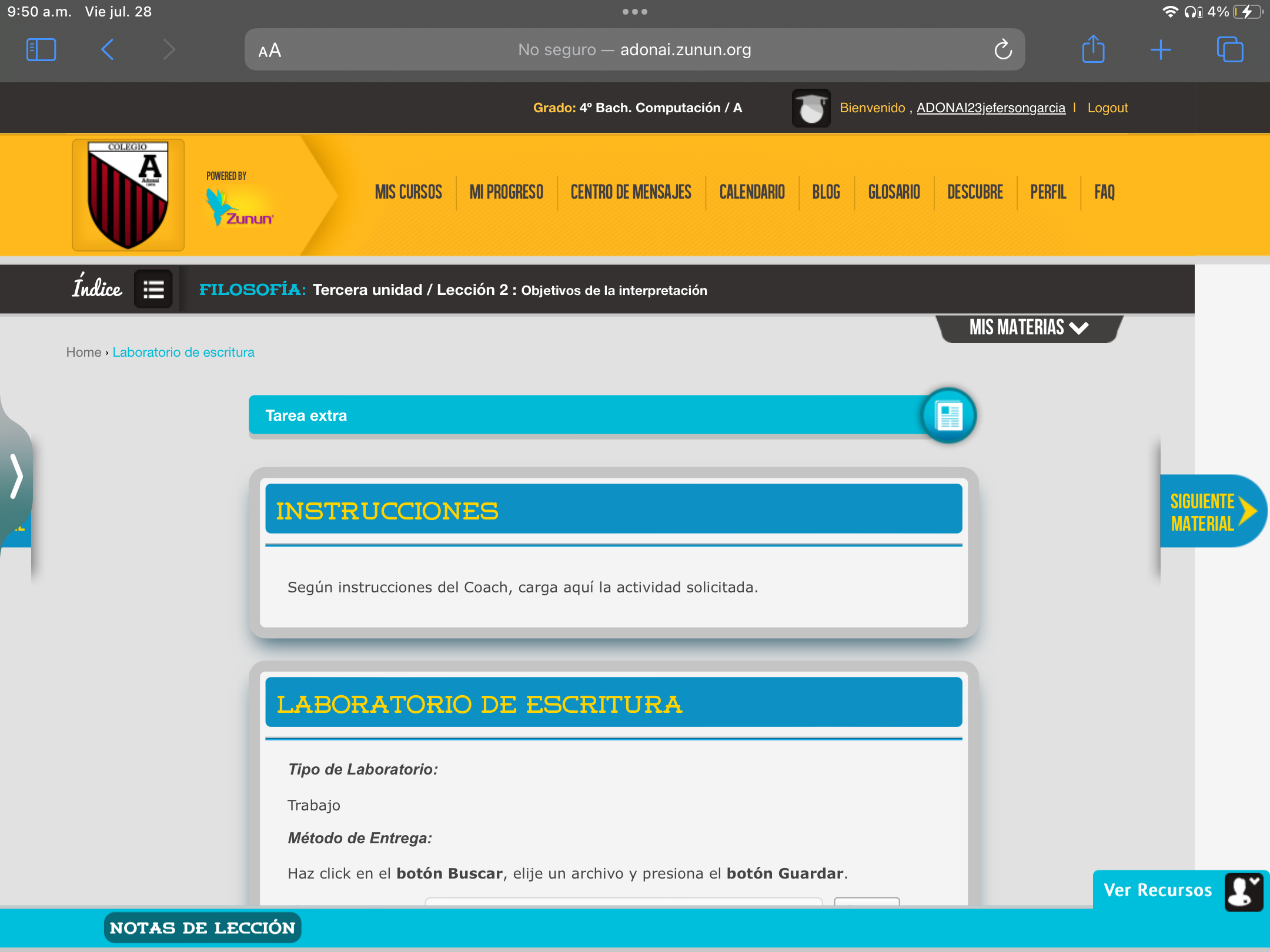This screenshot has width=1270, height=952.
Task: Show all open tabs overview icon
Action: click(x=1230, y=49)
